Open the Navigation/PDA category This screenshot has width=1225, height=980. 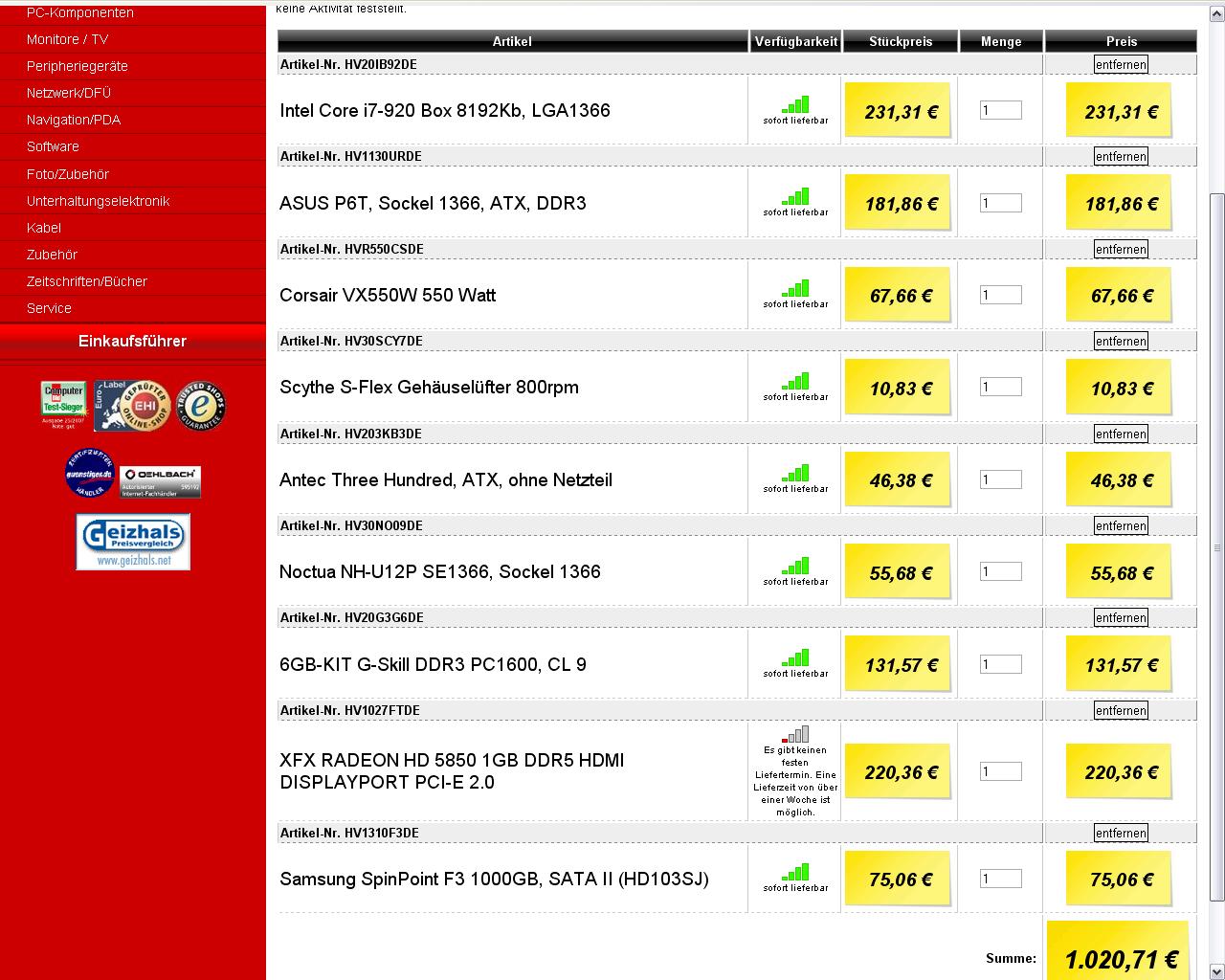74,120
